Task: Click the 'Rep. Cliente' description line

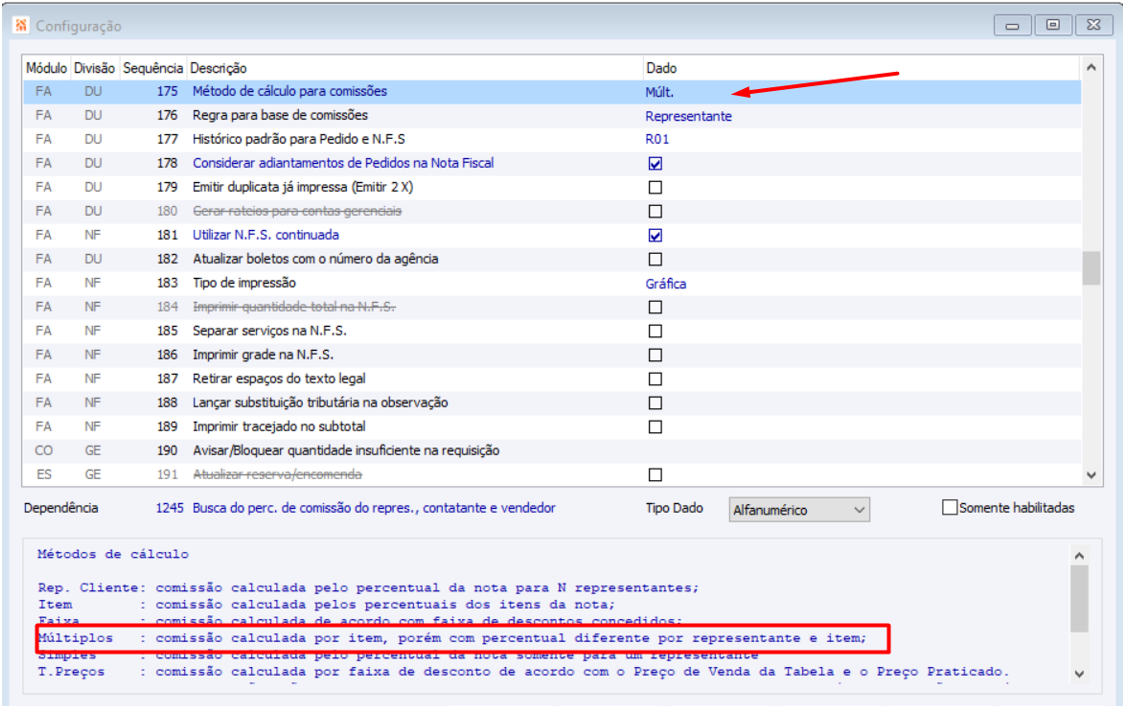Action: click(368, 588)
